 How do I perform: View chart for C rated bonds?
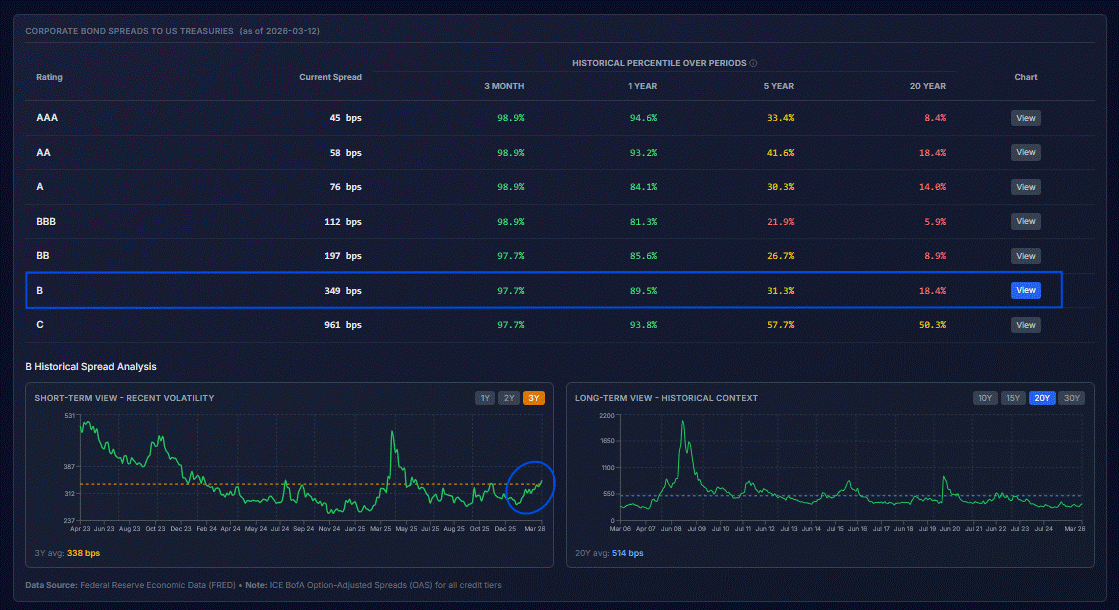1025,325
